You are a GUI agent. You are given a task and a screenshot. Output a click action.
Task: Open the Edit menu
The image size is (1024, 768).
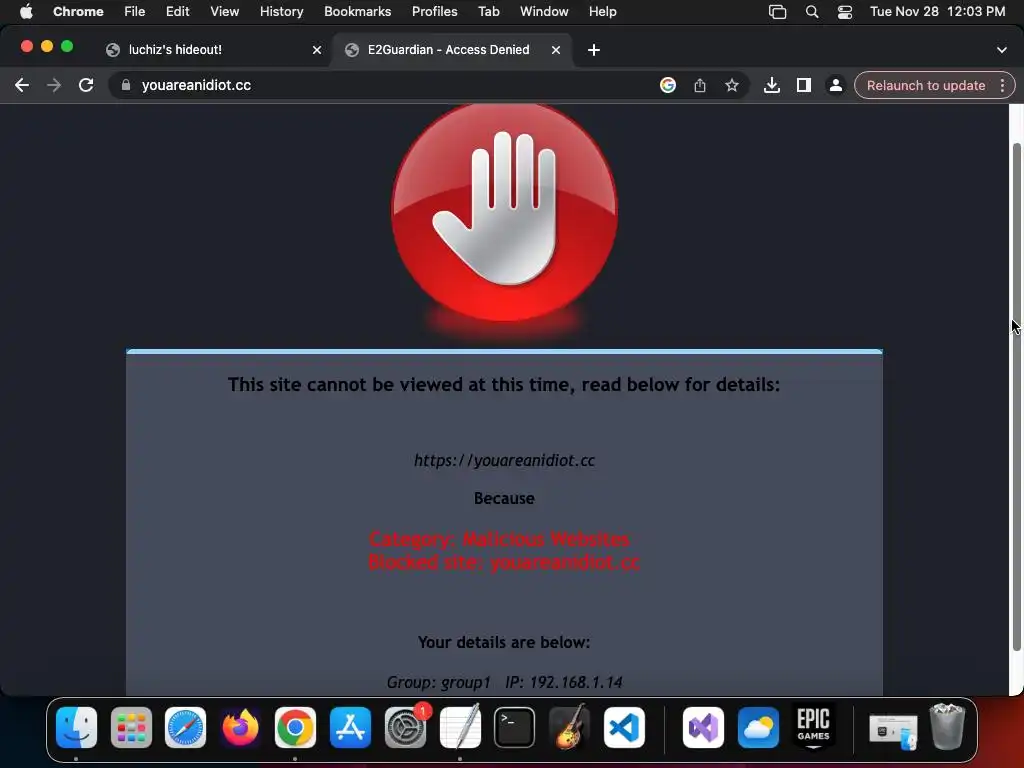tap(177, 12)
